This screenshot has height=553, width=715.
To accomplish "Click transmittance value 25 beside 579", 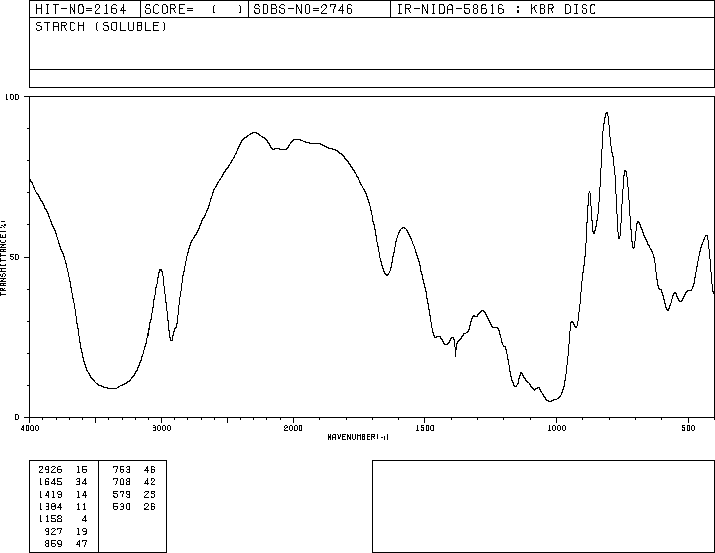I will (x=150, y=494).
